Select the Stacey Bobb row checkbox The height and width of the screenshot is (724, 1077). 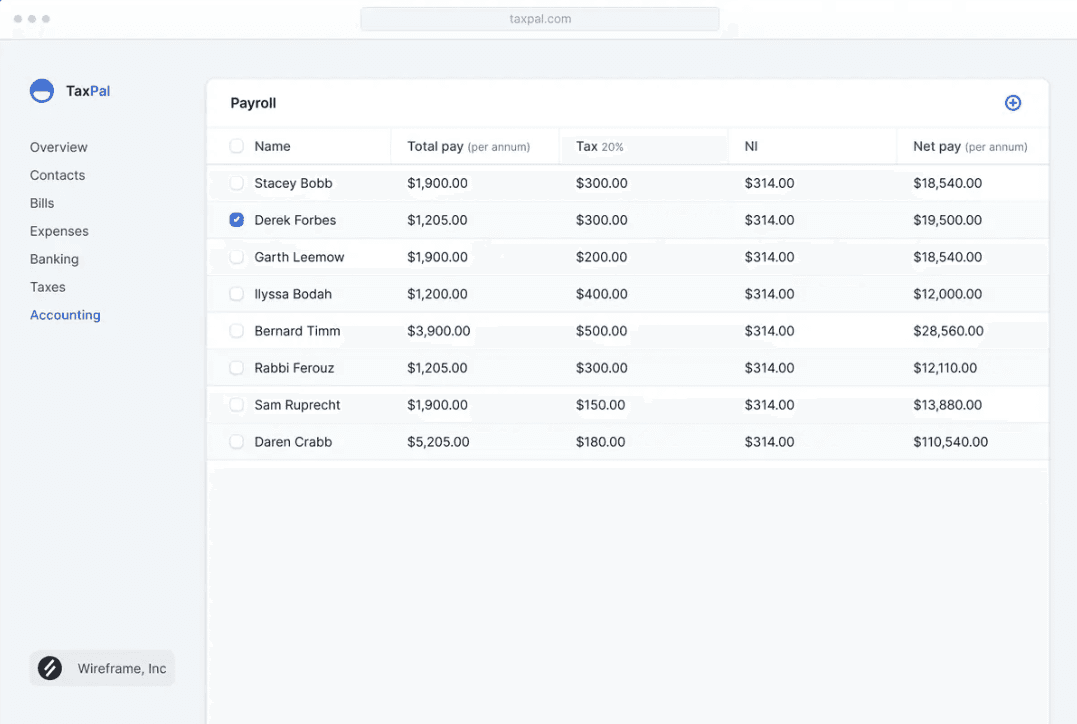[237, 183]
